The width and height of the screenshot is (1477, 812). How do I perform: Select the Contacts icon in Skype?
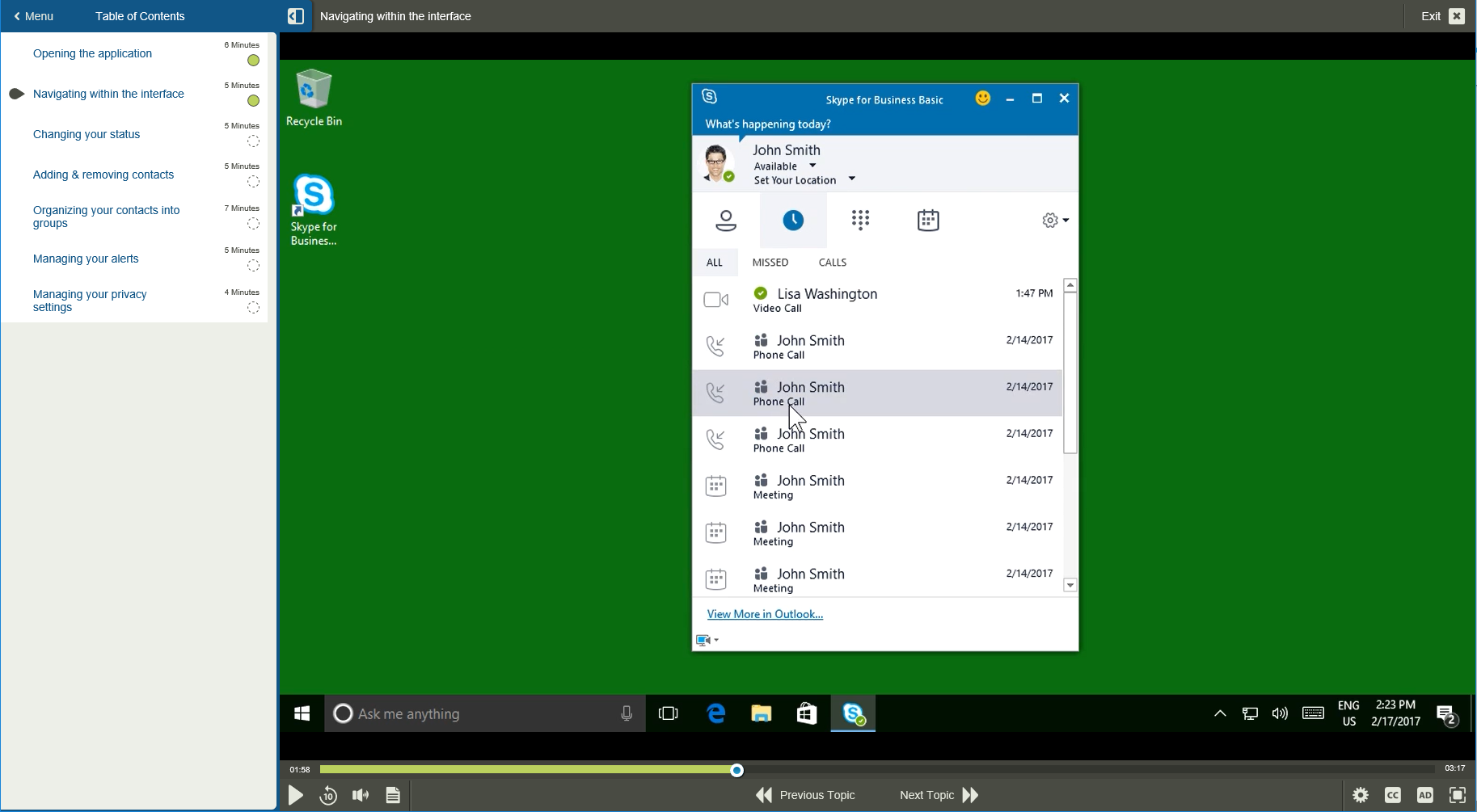tap(725, 220)
